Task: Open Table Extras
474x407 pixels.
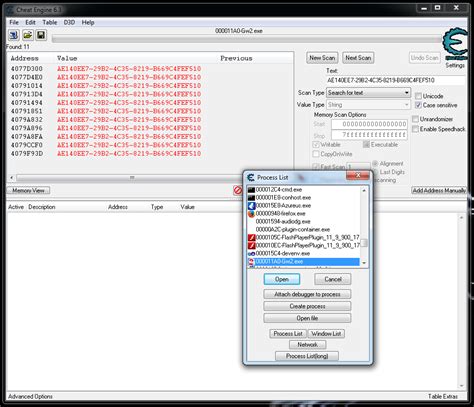Action: 443,396
